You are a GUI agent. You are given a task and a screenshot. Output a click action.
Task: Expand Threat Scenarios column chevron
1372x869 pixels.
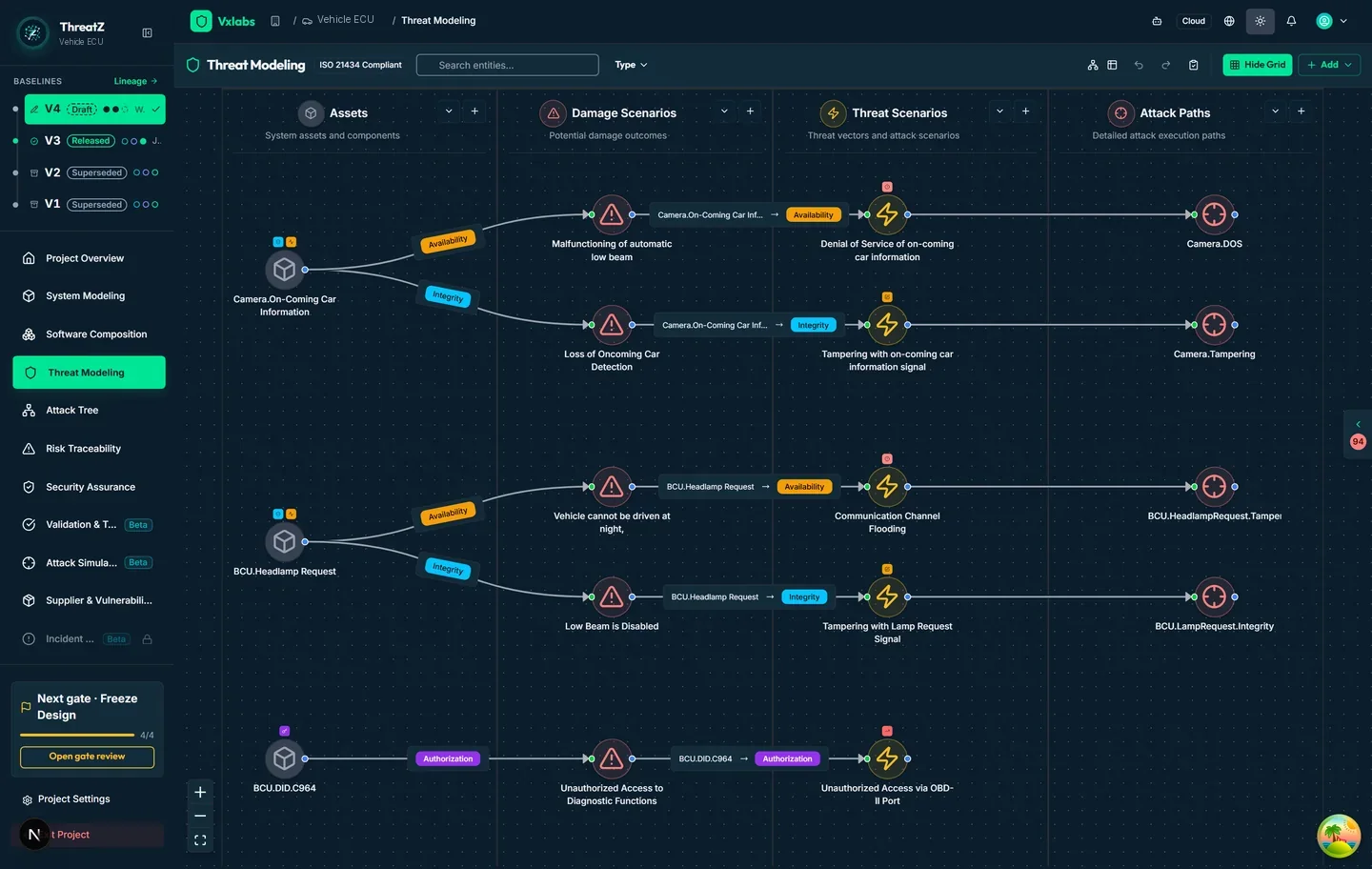tap(999, 111)
